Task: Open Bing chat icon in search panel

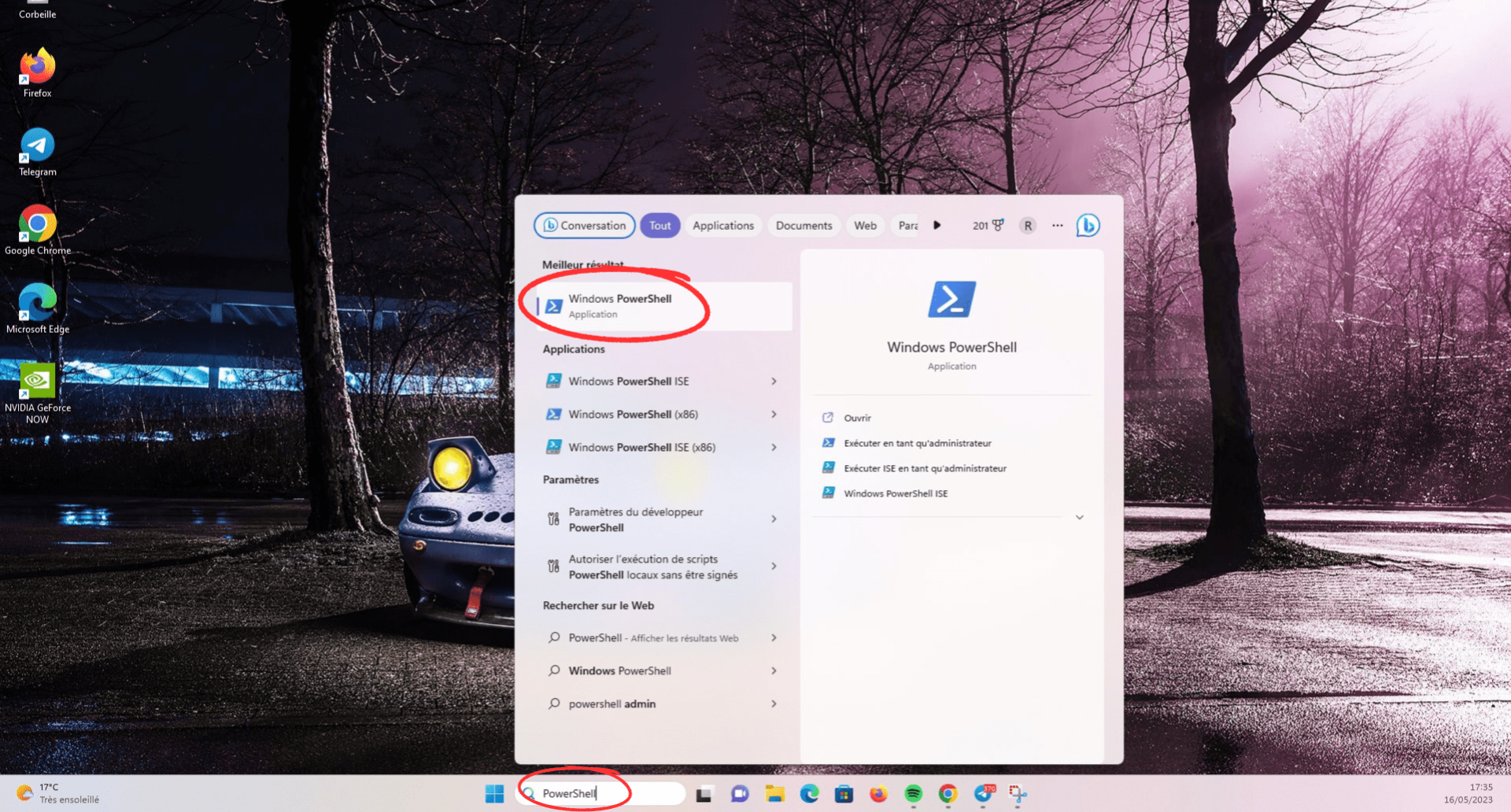Action: click(x=1088, y=225)
